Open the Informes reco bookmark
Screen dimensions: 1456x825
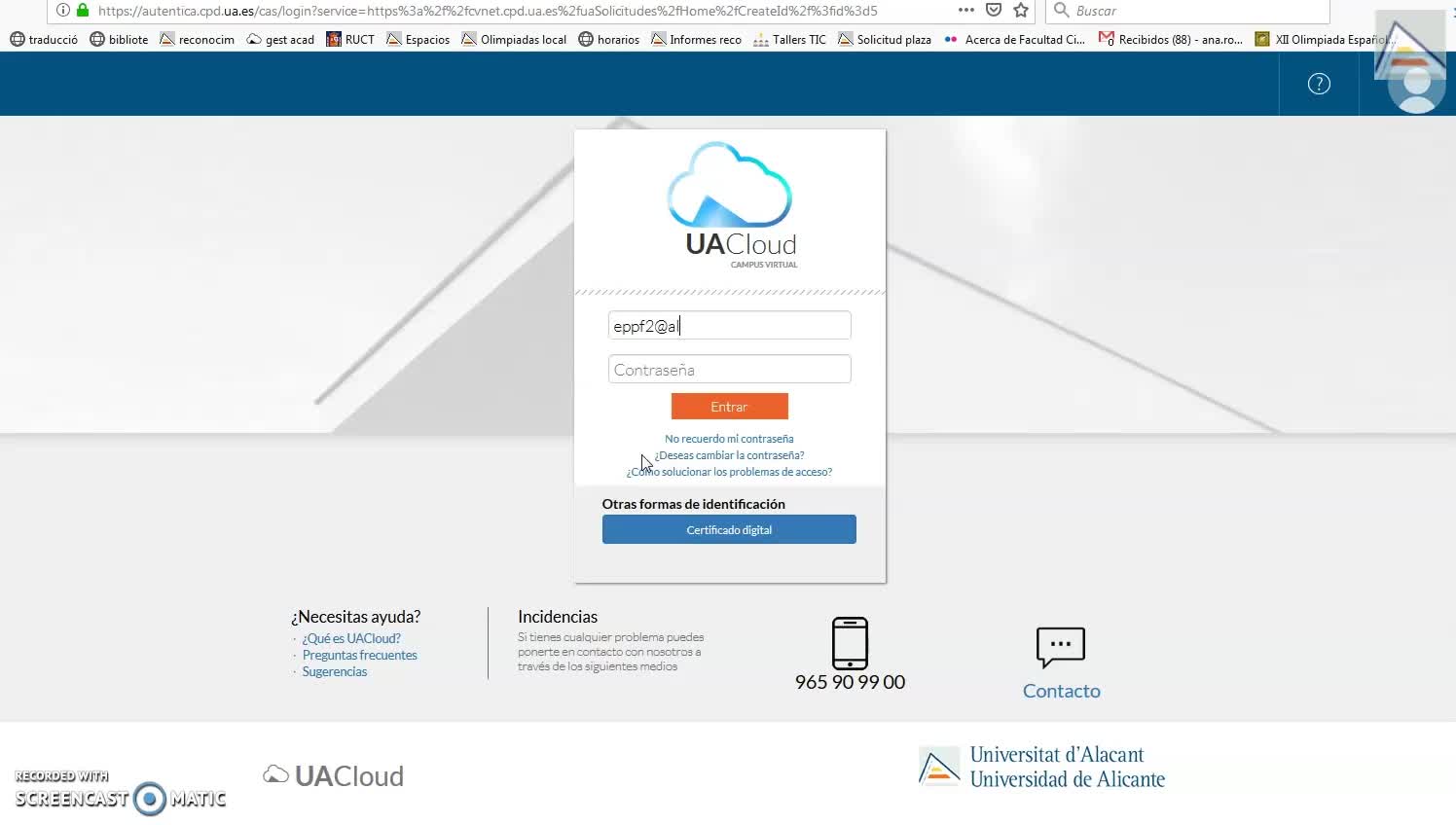(x=696, y=40)
